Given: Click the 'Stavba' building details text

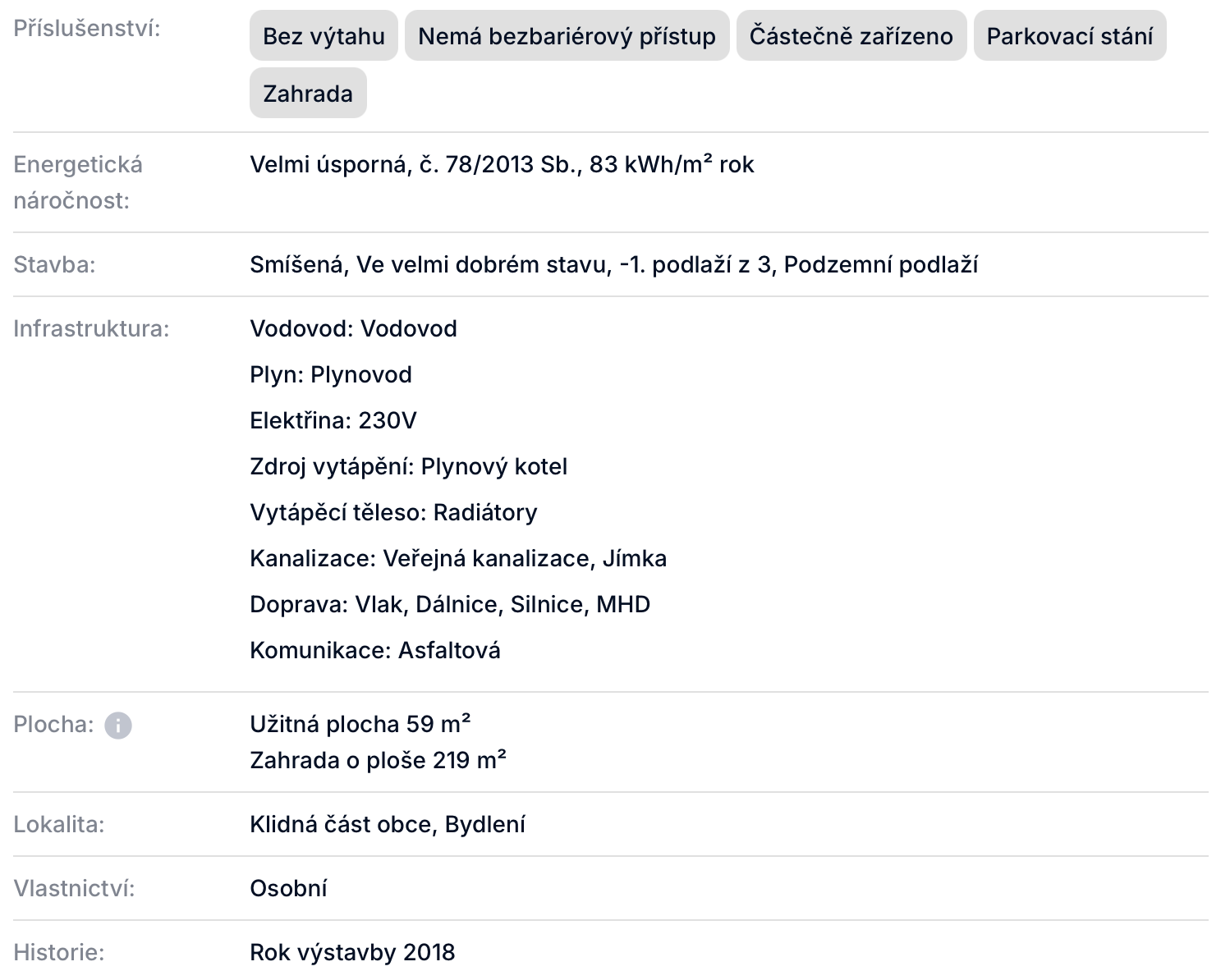Looking at the screenshot, I should [x=613, y=265].
